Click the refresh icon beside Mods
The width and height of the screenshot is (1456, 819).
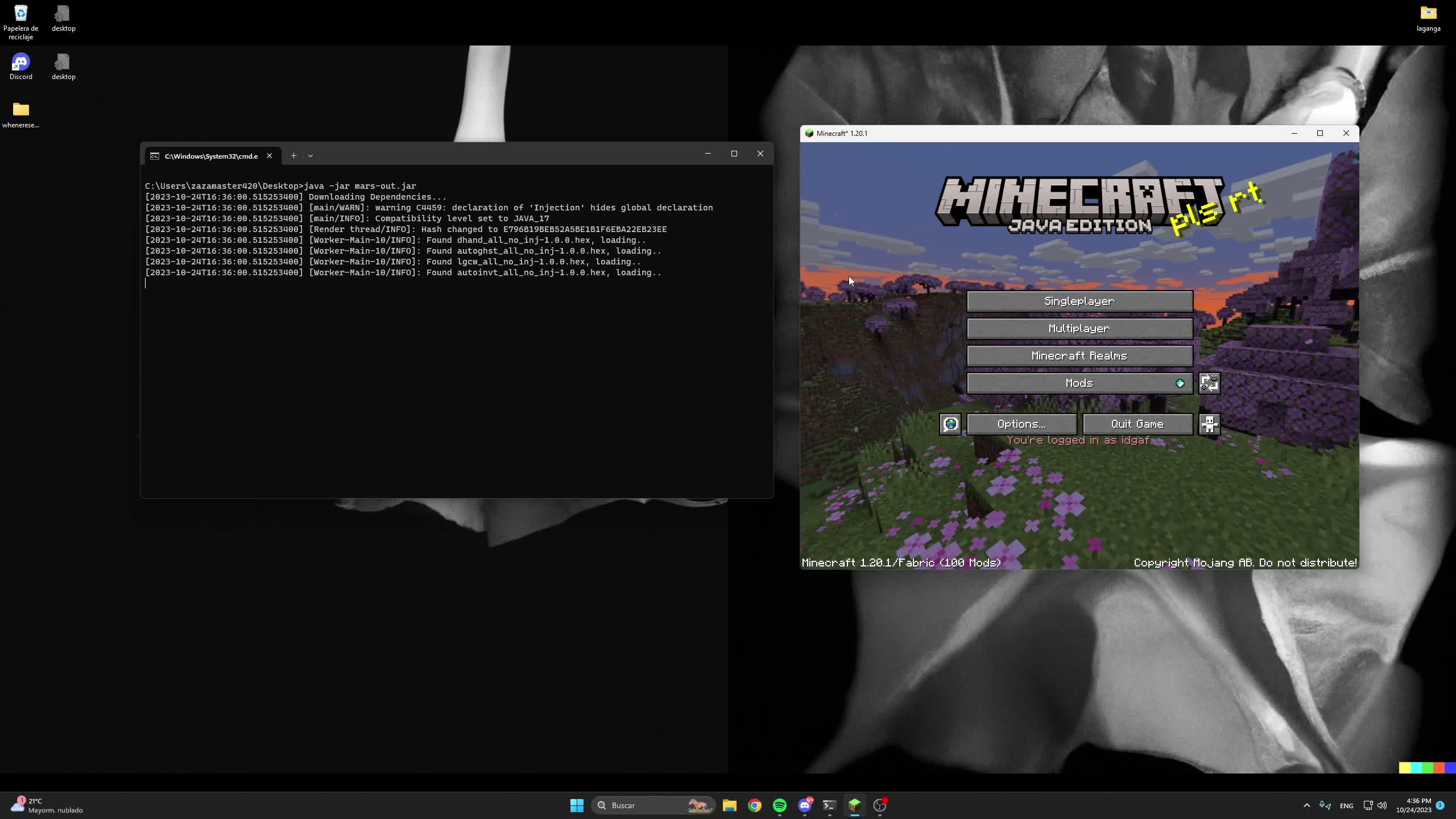pyautogui.click(x=1209, y=383)
